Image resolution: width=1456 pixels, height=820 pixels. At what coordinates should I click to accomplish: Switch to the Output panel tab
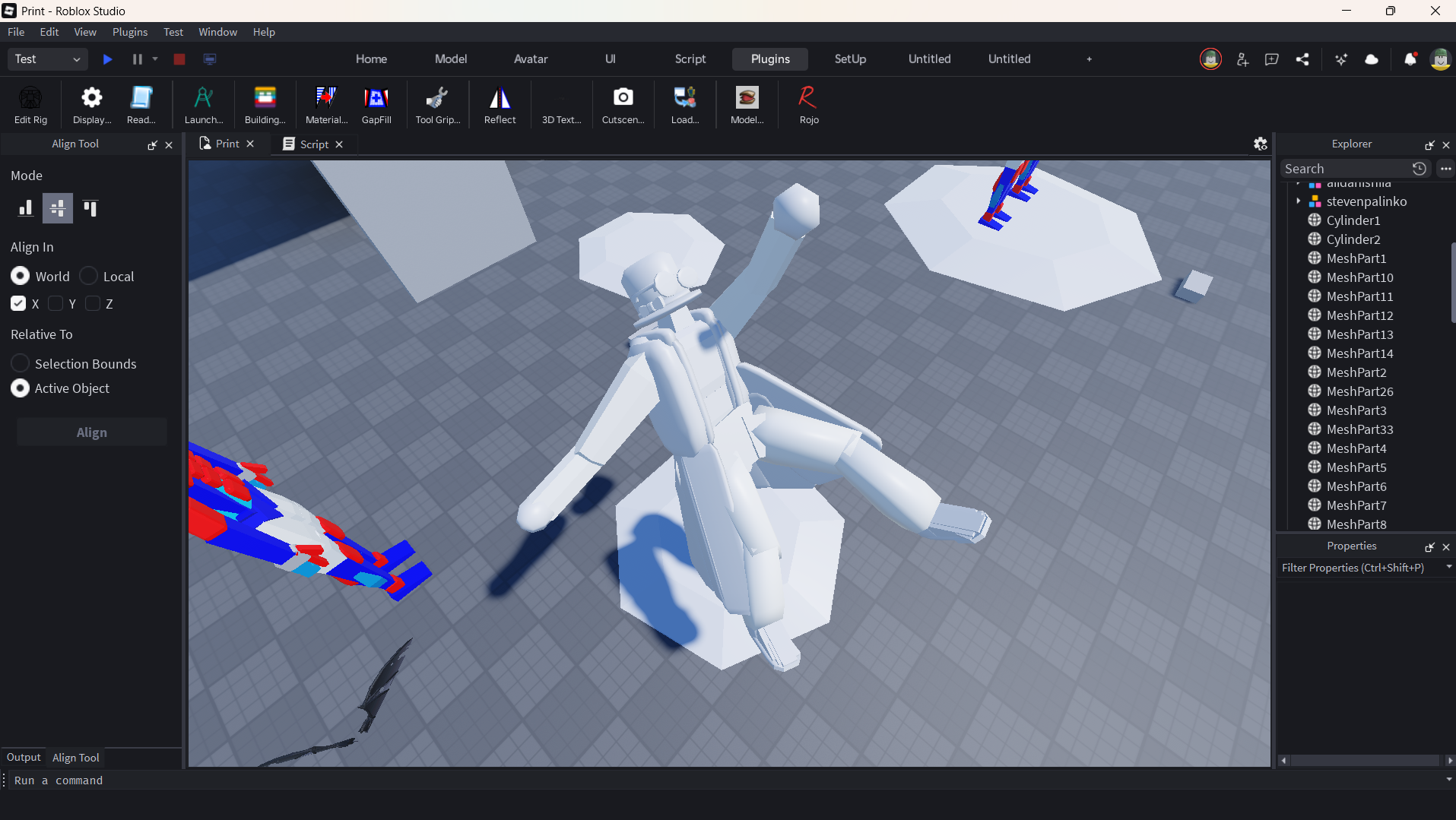click(x=24, y=757)
